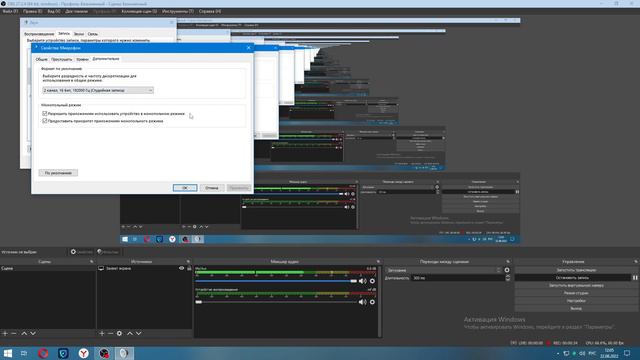Open the Windows Start menu
The image size is (640, 360).
[8, 353]
